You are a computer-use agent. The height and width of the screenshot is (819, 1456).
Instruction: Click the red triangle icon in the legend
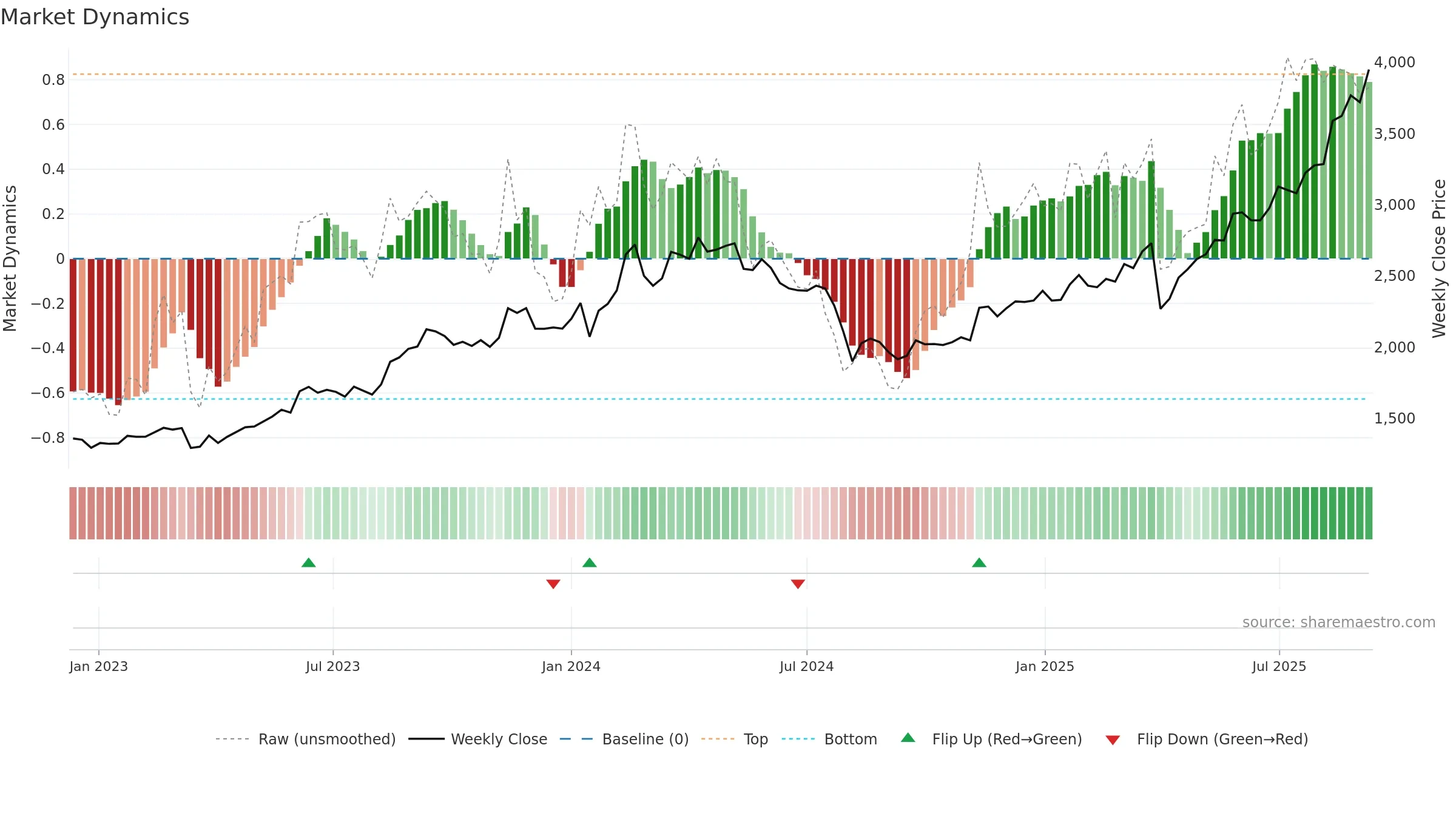[x=1113, y=740]
